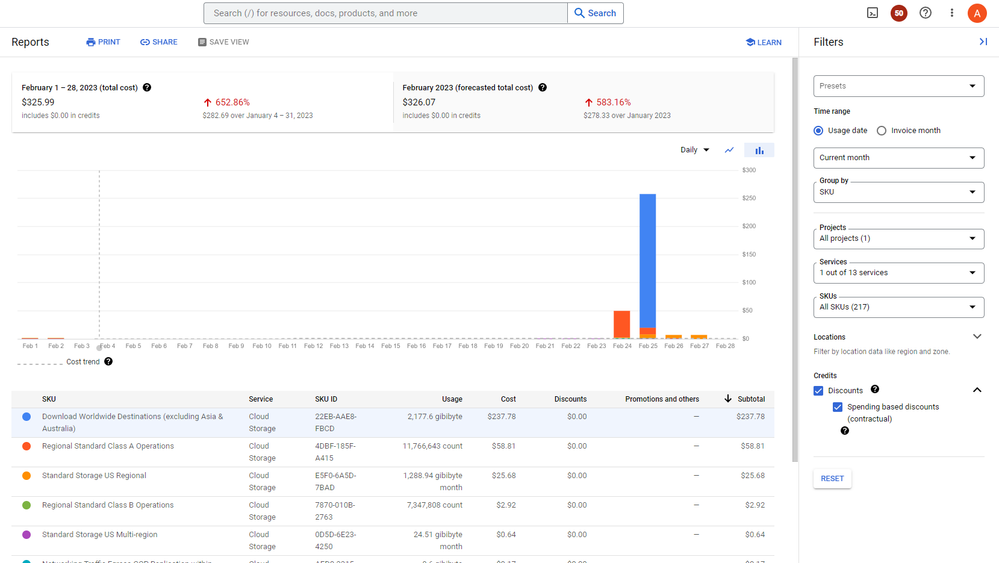Click the $237.78 subtotal cell
The height and width of the screenshot is (563, 999).
tap(751, 417)
